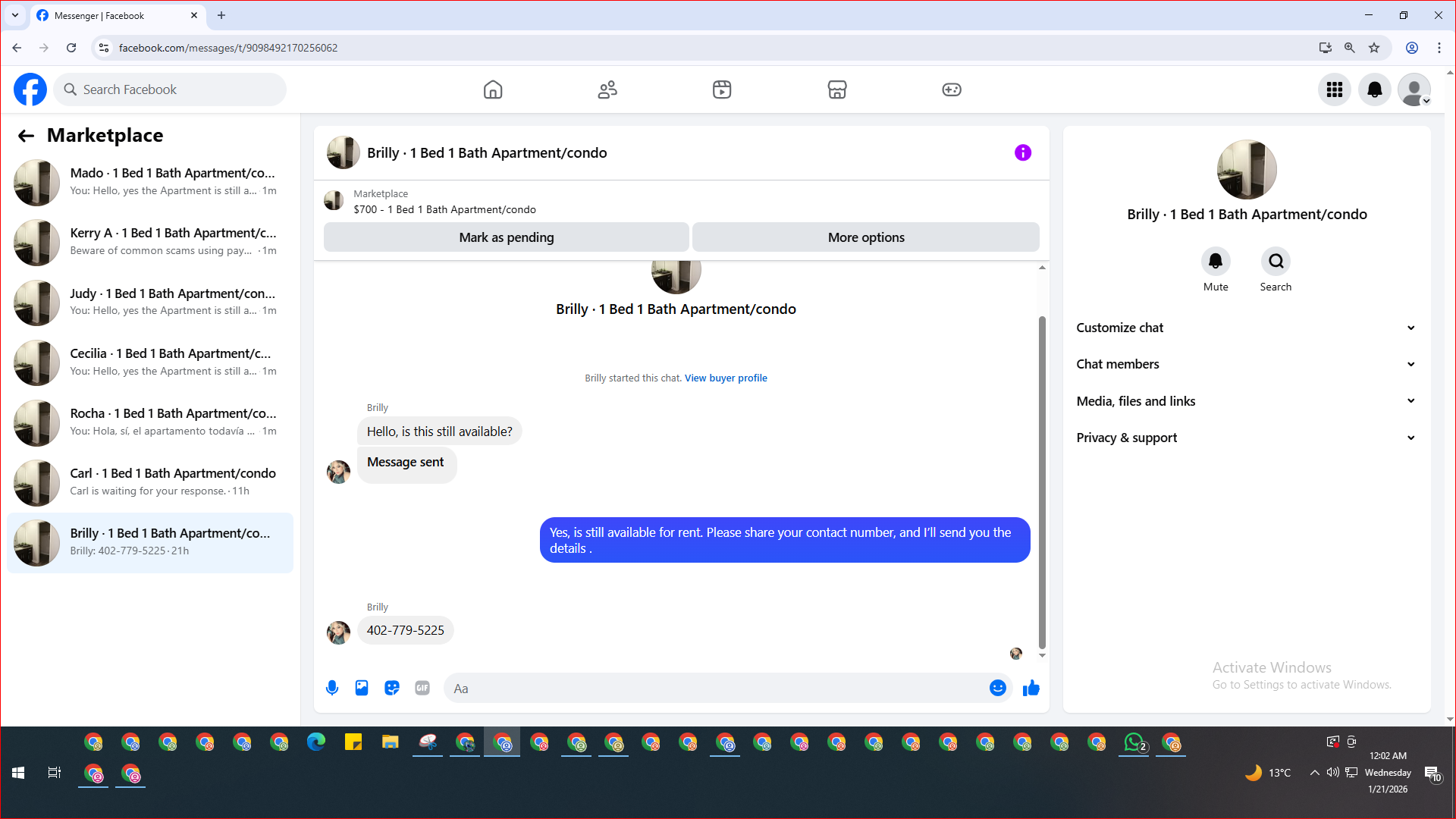Attach a photo file to the message
Screen dimensions: 1456x819
coord(362,688)
